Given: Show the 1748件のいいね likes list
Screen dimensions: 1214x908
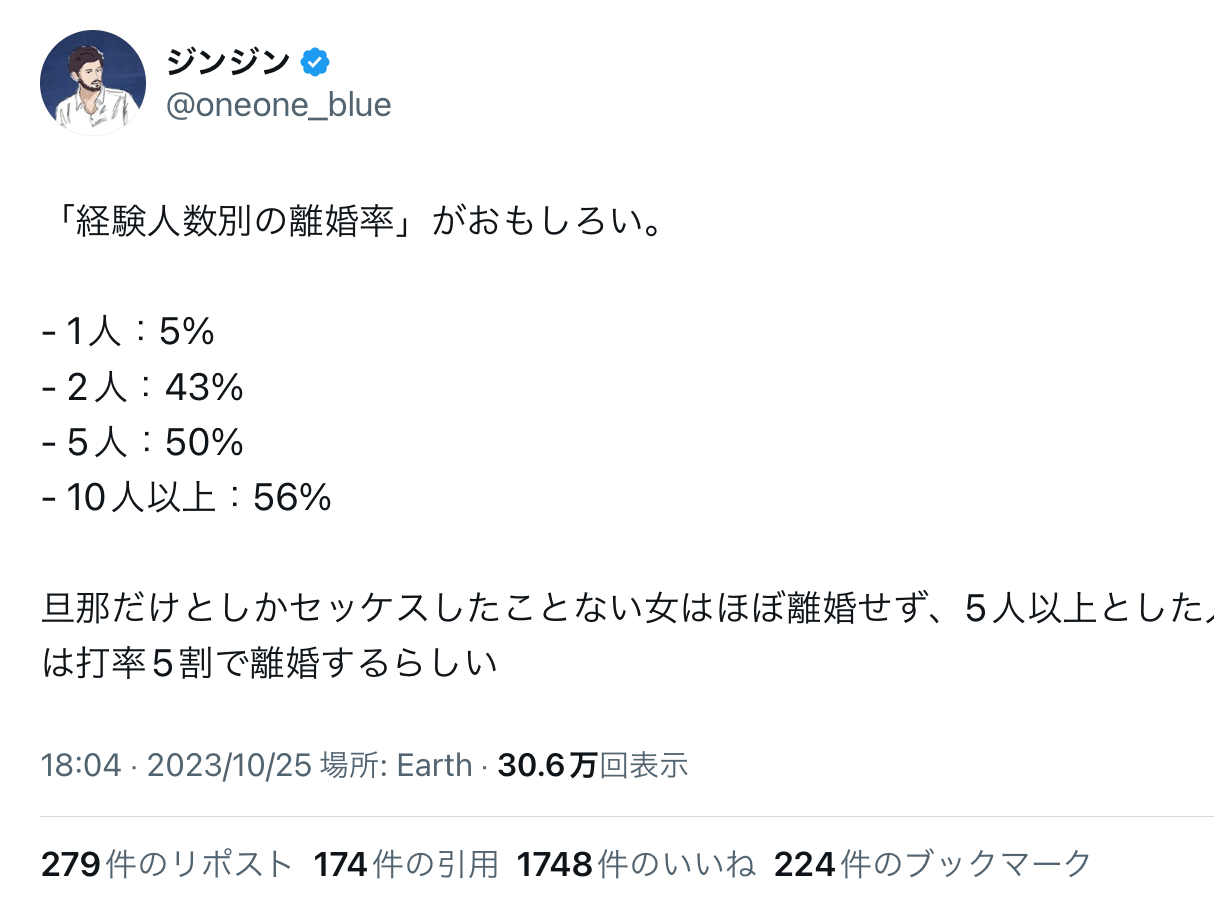Looking at the screenshot, I should coord(636,864).
